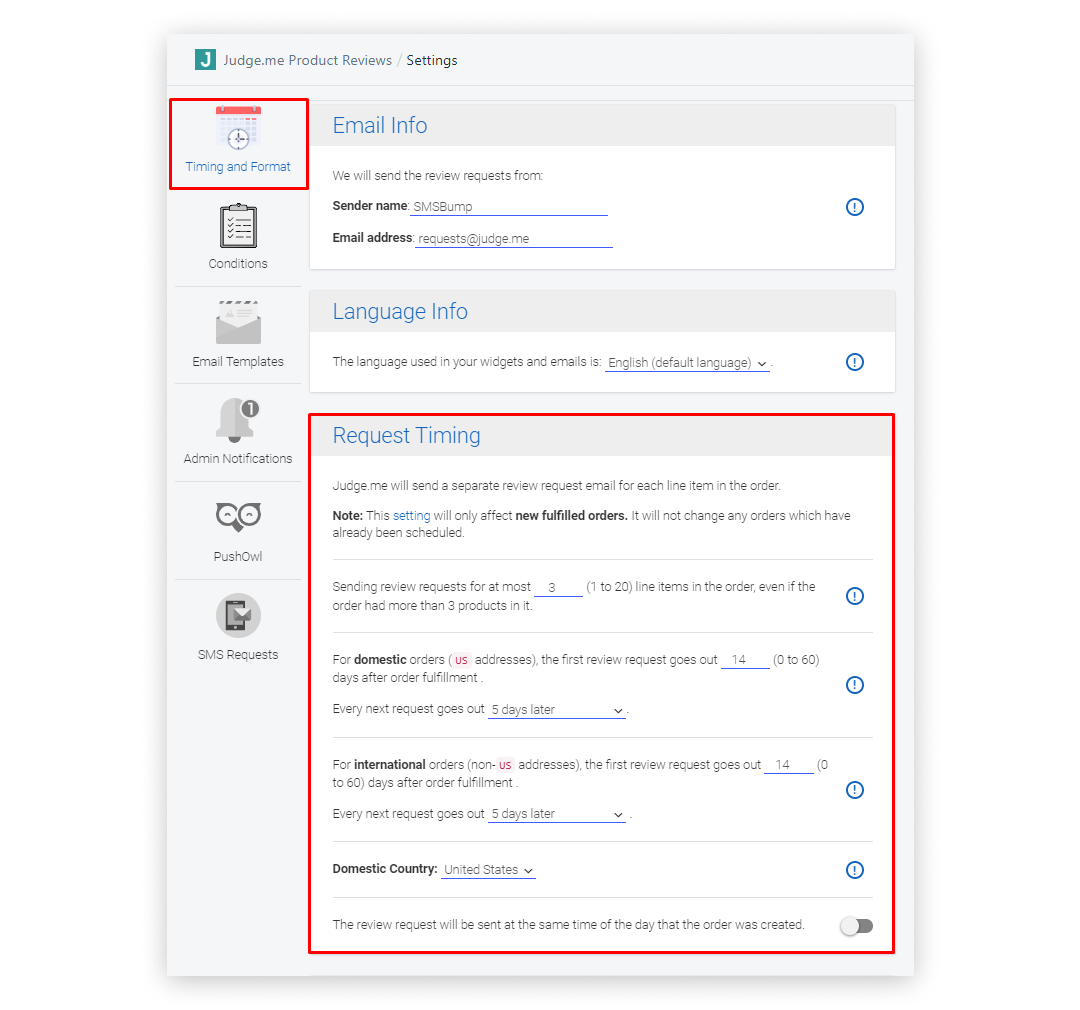Click the maximum line items input field
1080x1010 pixels.
[559, 588]
